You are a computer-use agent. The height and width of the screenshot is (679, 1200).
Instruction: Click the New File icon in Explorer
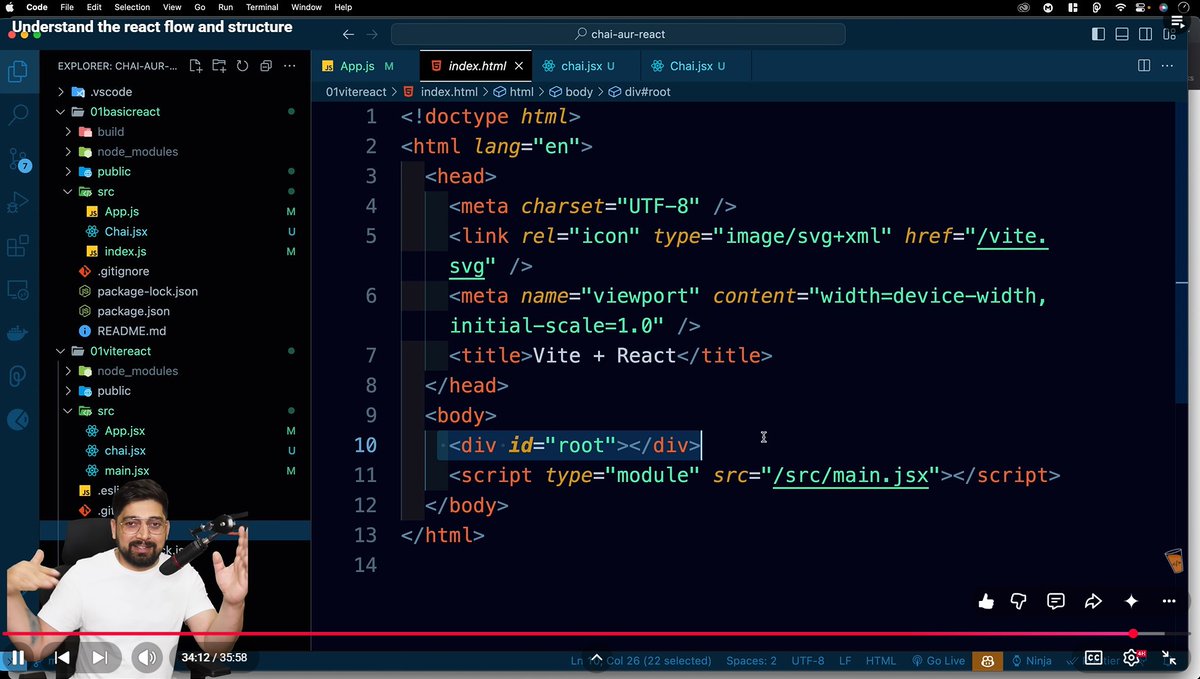point(196,66)
